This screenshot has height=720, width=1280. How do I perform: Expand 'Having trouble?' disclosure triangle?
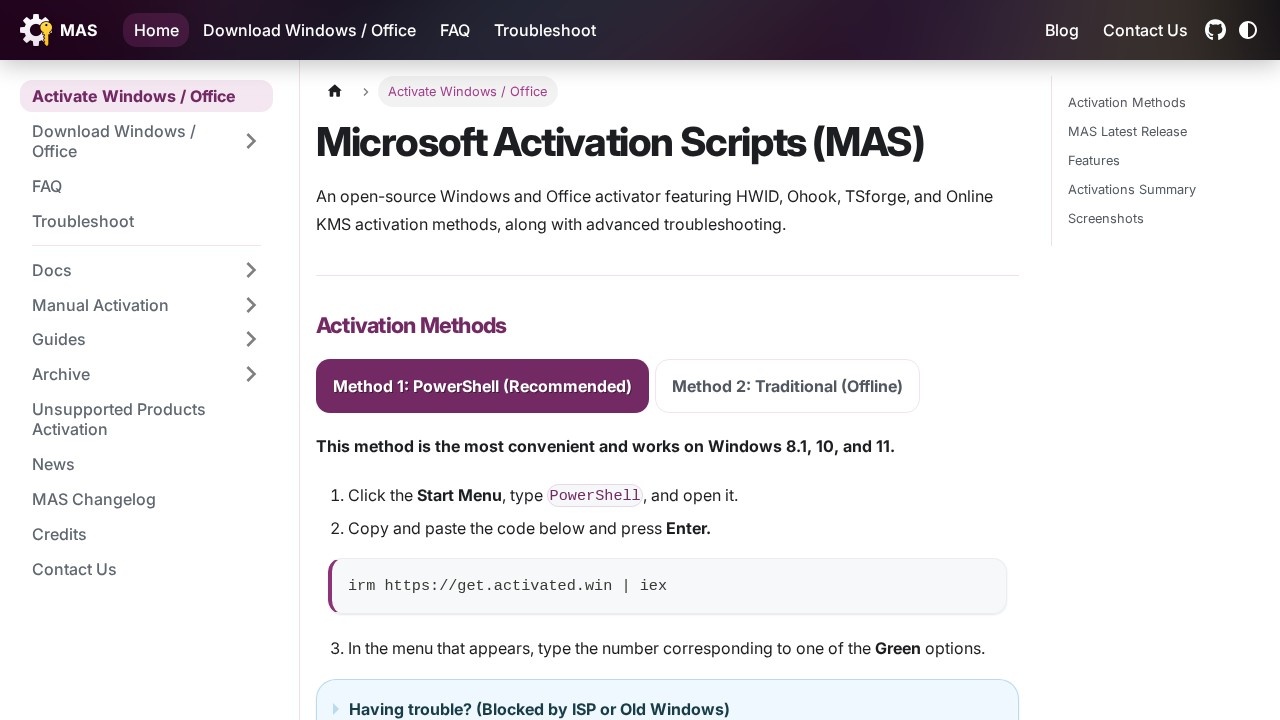click(x=336, y=709)
